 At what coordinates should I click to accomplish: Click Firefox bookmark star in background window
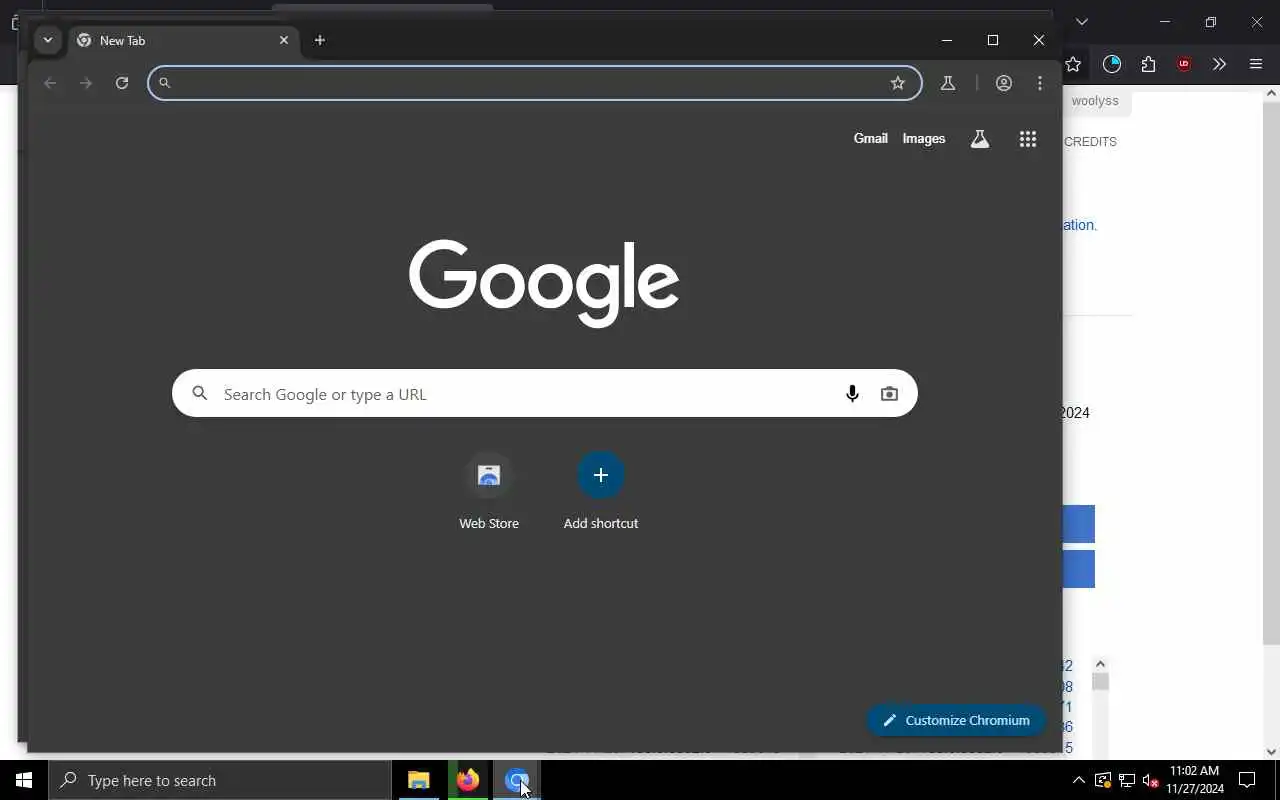[1073, 64]
